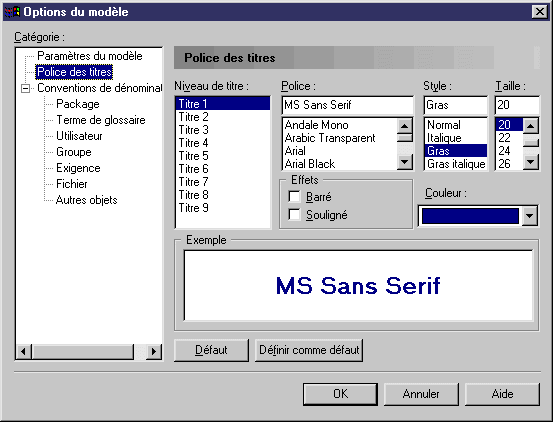
Task: Click the category tree right scroll arrow
Action: [154, 351]
